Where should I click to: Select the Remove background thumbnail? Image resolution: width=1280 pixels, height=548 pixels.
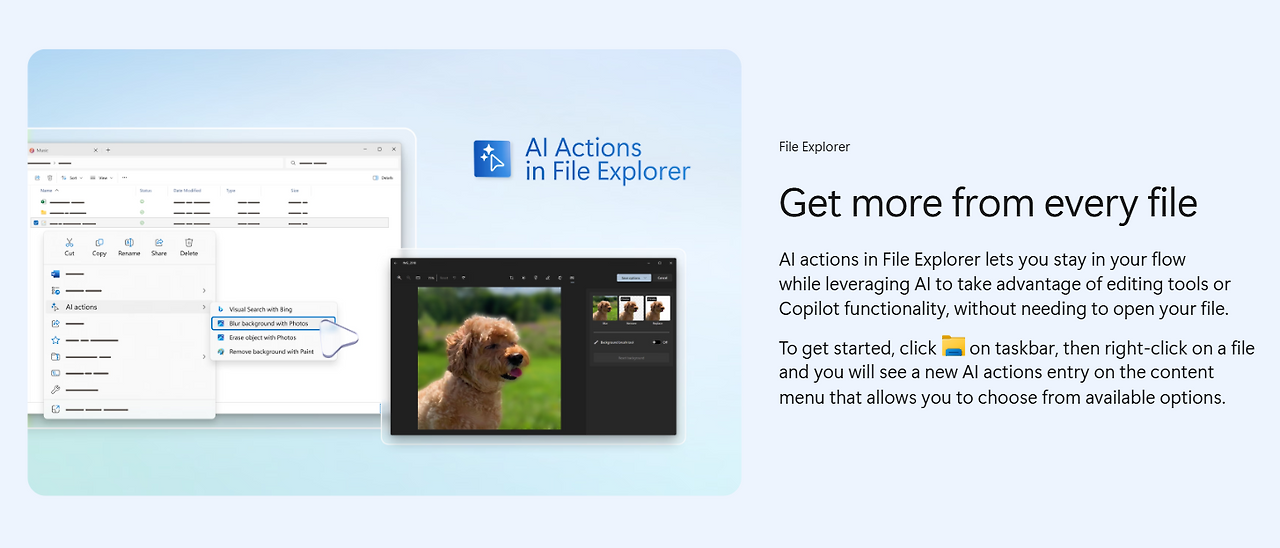click(x=632, y=308)
